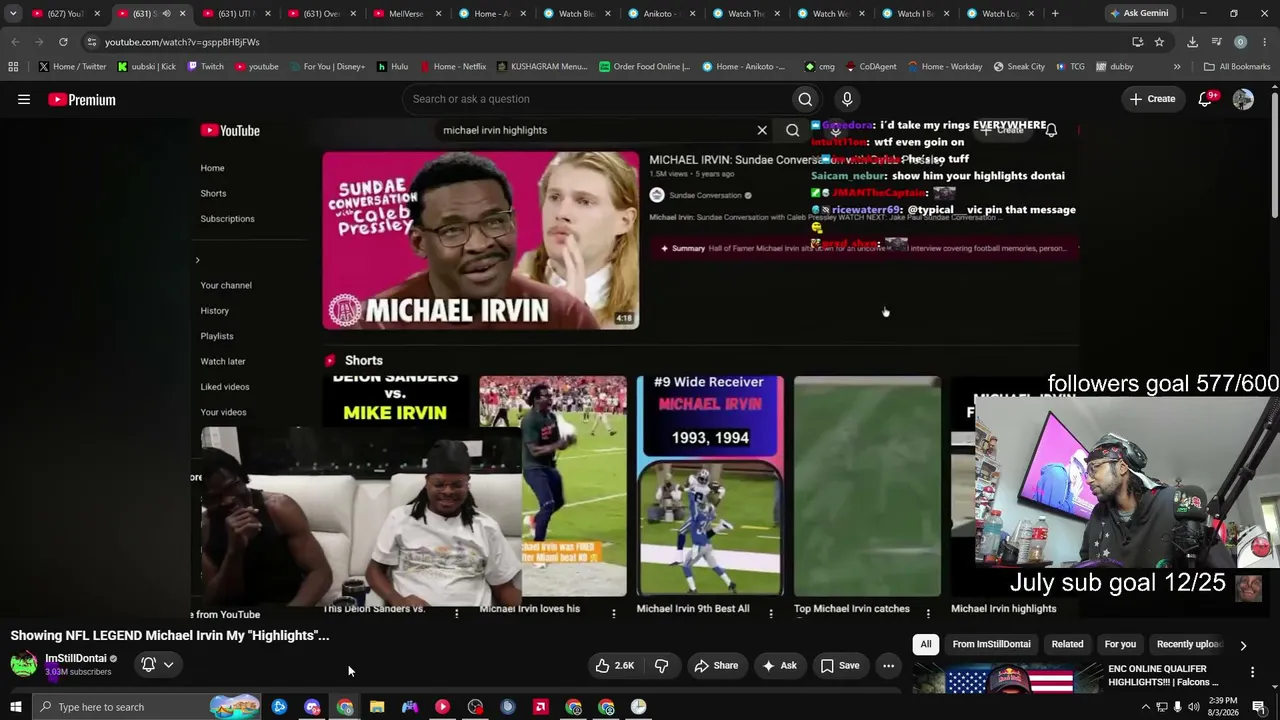Share this video
The width and height of the screenshot is (1280, 720).
coord(716,665)
